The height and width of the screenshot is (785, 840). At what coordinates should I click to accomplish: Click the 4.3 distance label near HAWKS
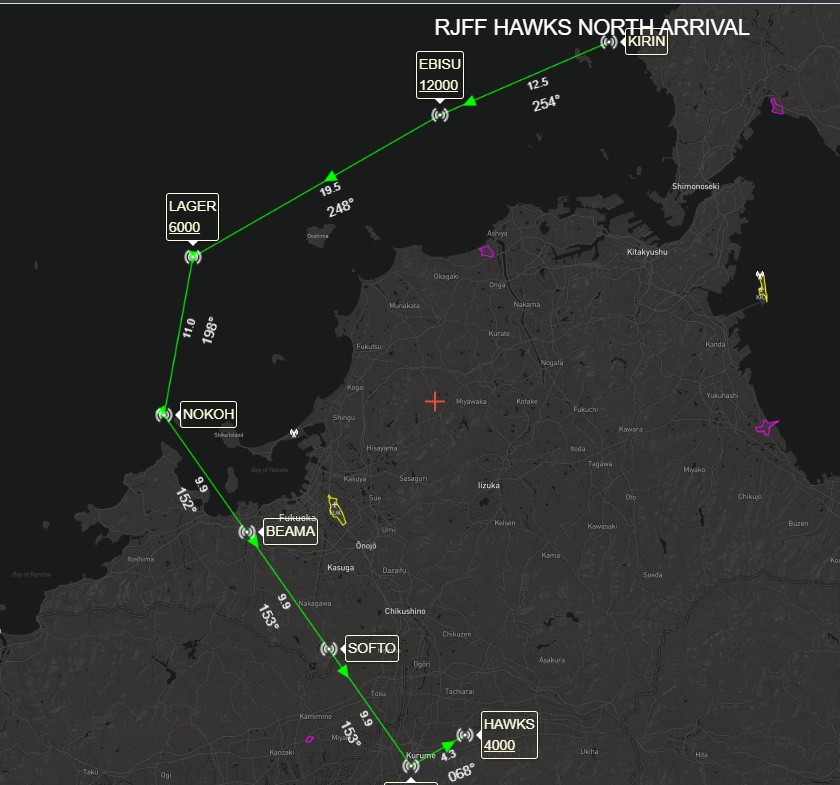(448, 755)
